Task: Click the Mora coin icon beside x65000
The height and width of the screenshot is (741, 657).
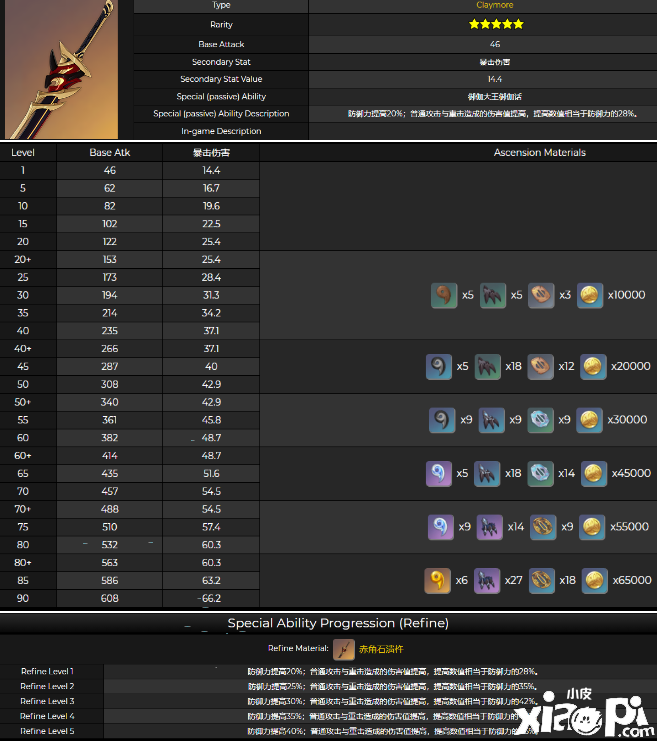Action: [x=594, y=580]
